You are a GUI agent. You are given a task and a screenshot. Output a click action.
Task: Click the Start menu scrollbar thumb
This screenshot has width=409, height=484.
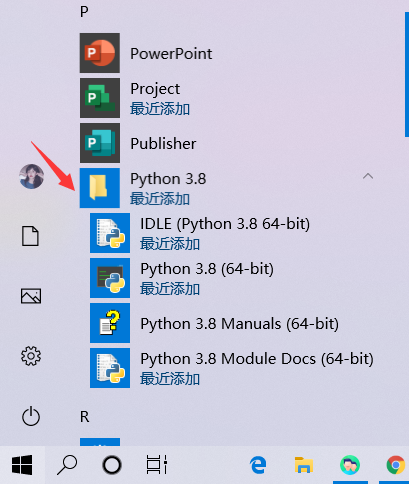pyautogui.click(x=407, y=74)
